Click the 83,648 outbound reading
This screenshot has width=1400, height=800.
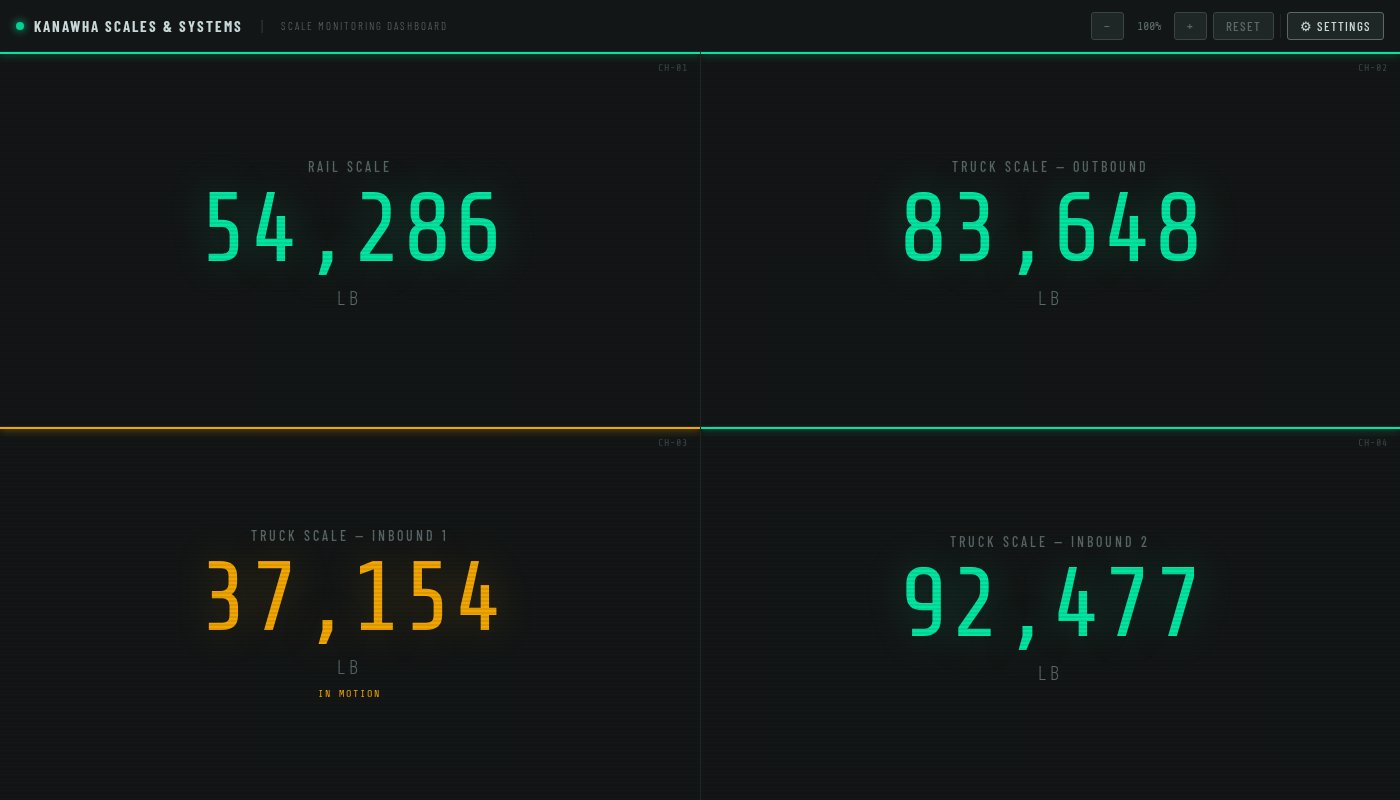tap(1050, 230)
